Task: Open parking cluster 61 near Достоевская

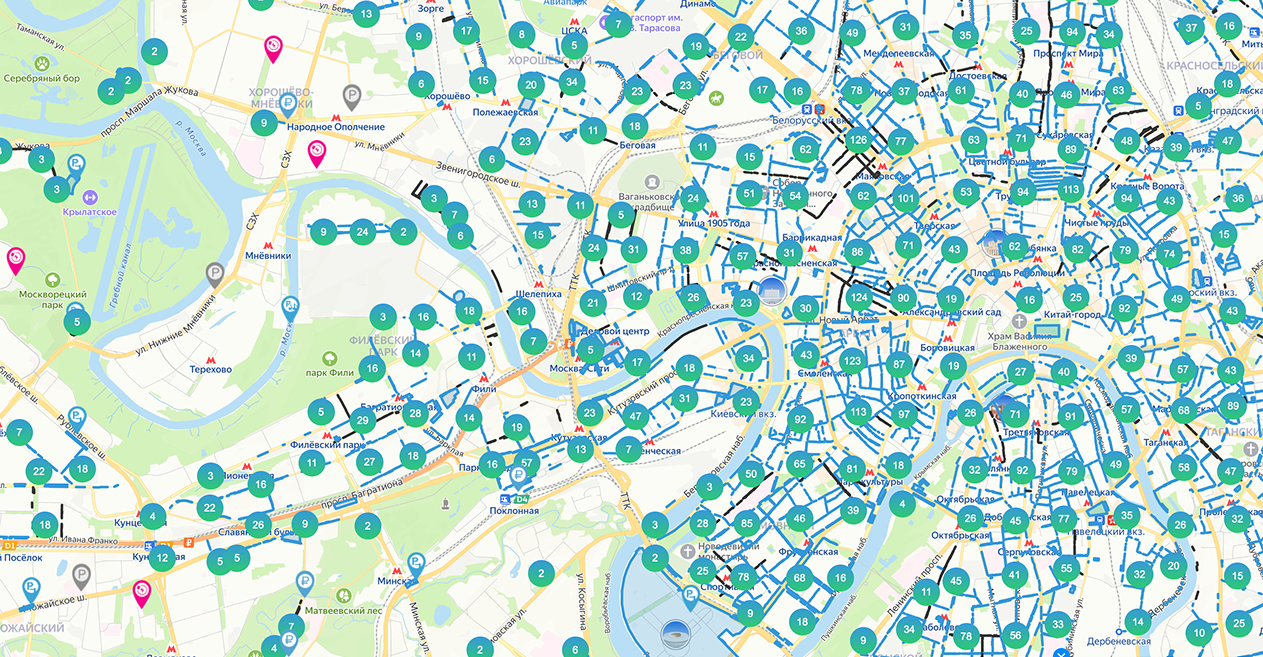Action: (x=961, y=91)
